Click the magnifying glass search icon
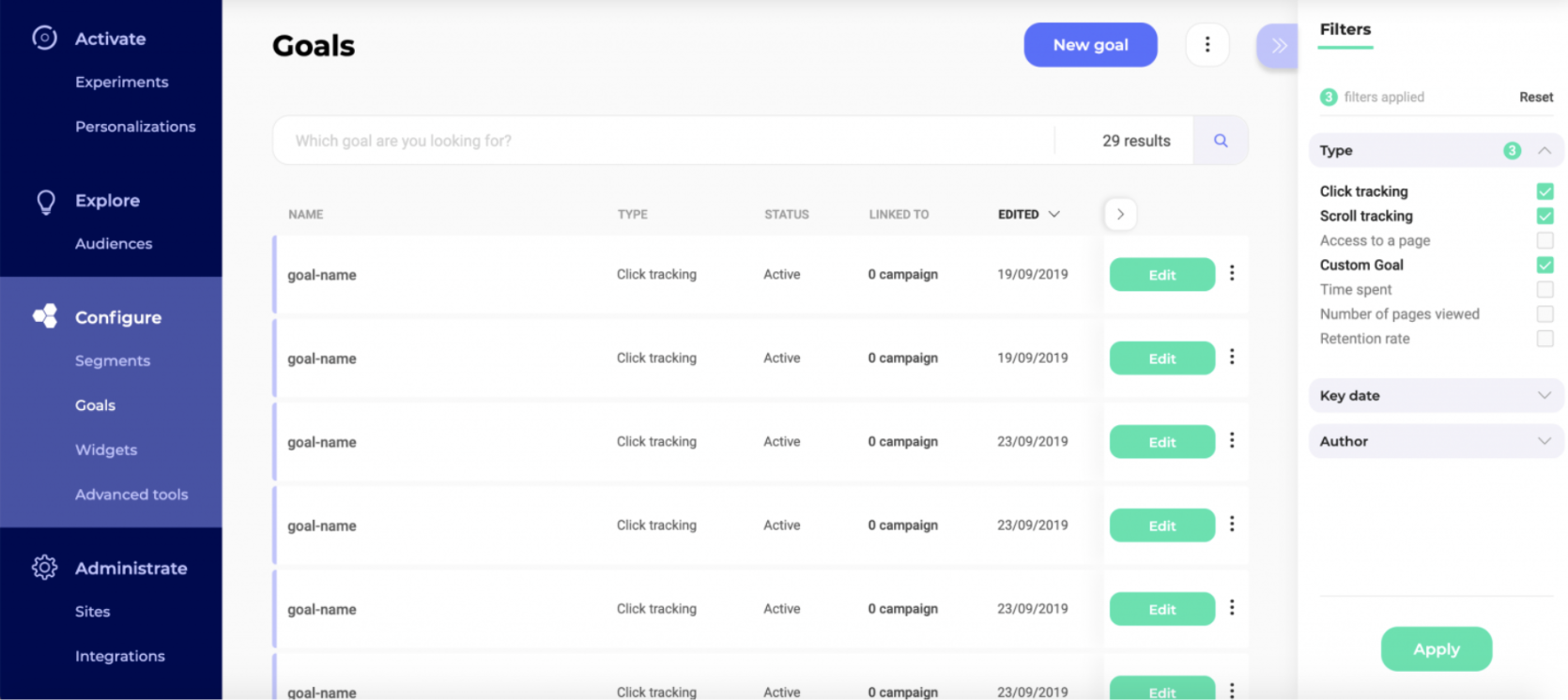Image resolution: width=1568 pixels, height=700 pixels. point(1221,141)
